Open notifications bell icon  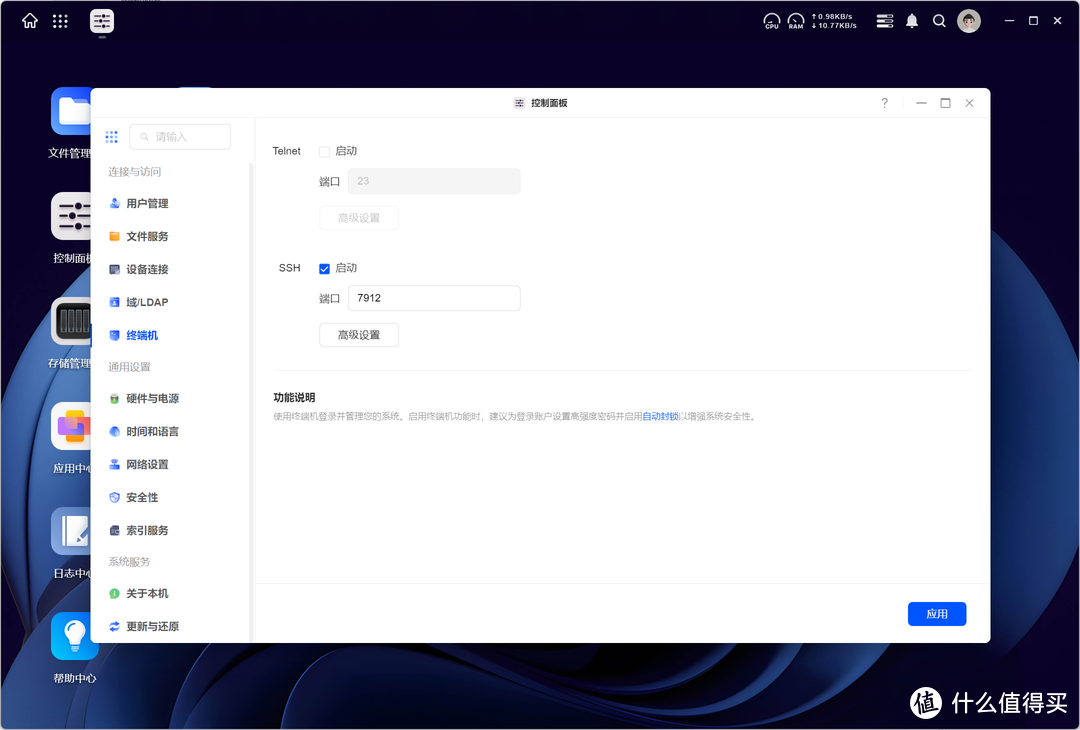pos(912,21)
